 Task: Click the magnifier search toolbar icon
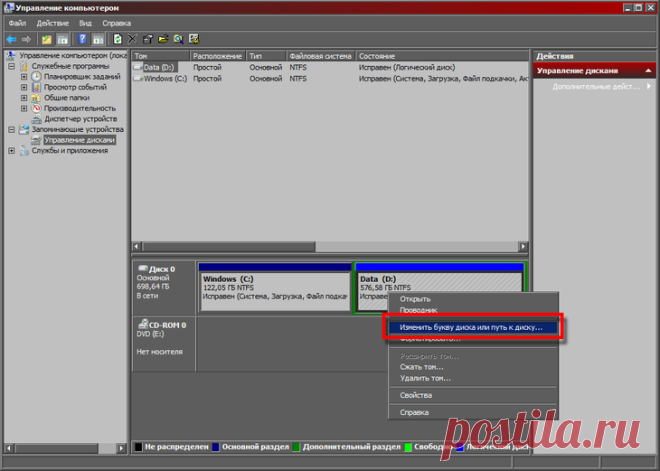(178, 39)
